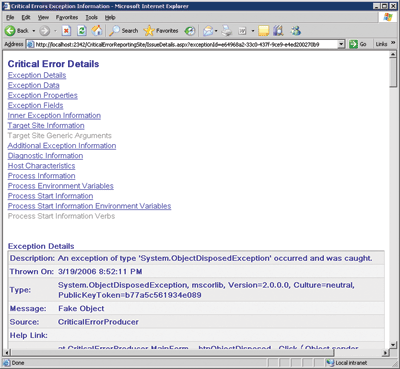This screenshot has height=369, width=400.
Task: Click the Research books icon
Action: (278, 31)
